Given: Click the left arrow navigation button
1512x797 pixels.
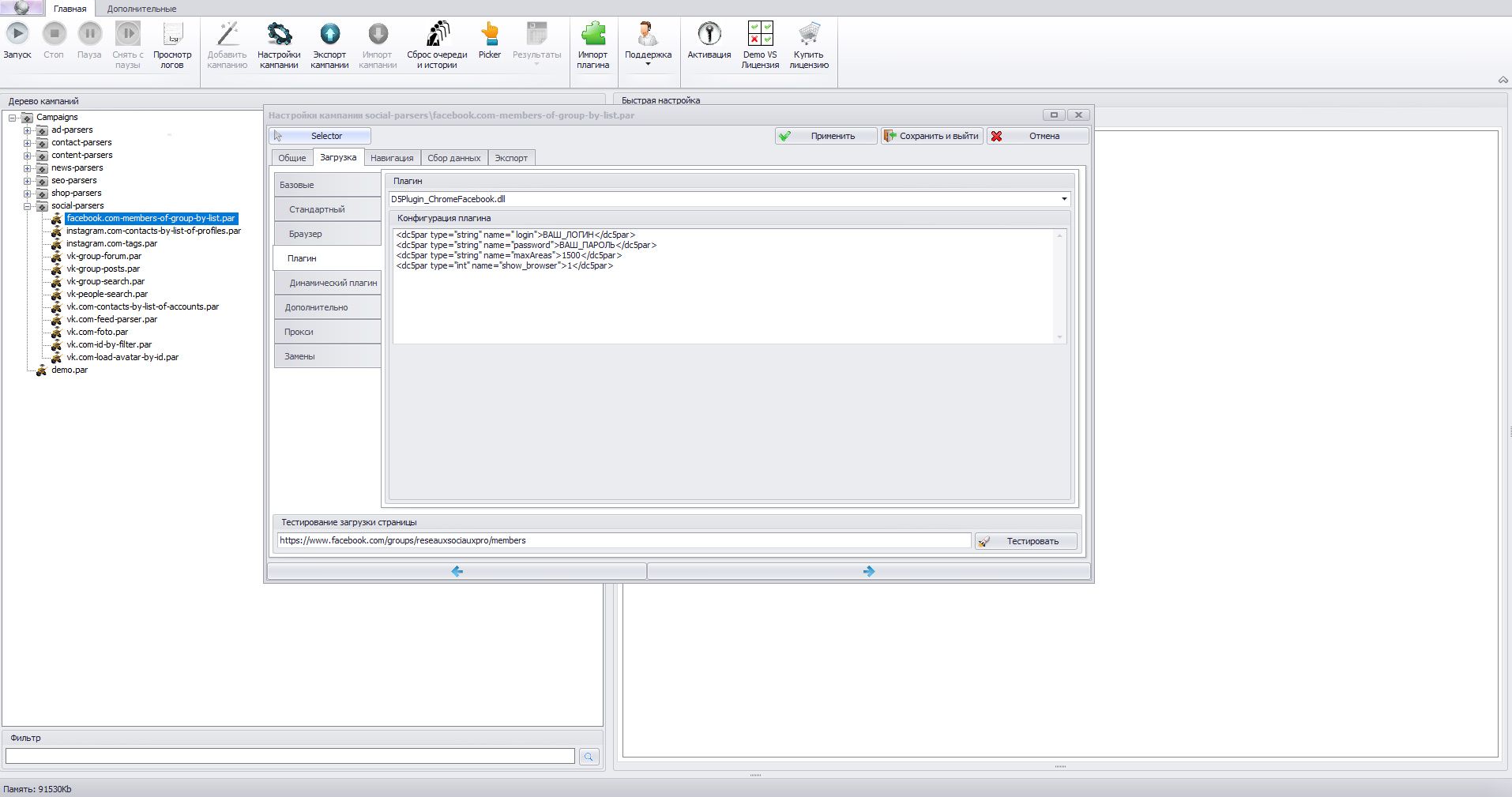Looking at the screenshot, I should tap(457, 571).
